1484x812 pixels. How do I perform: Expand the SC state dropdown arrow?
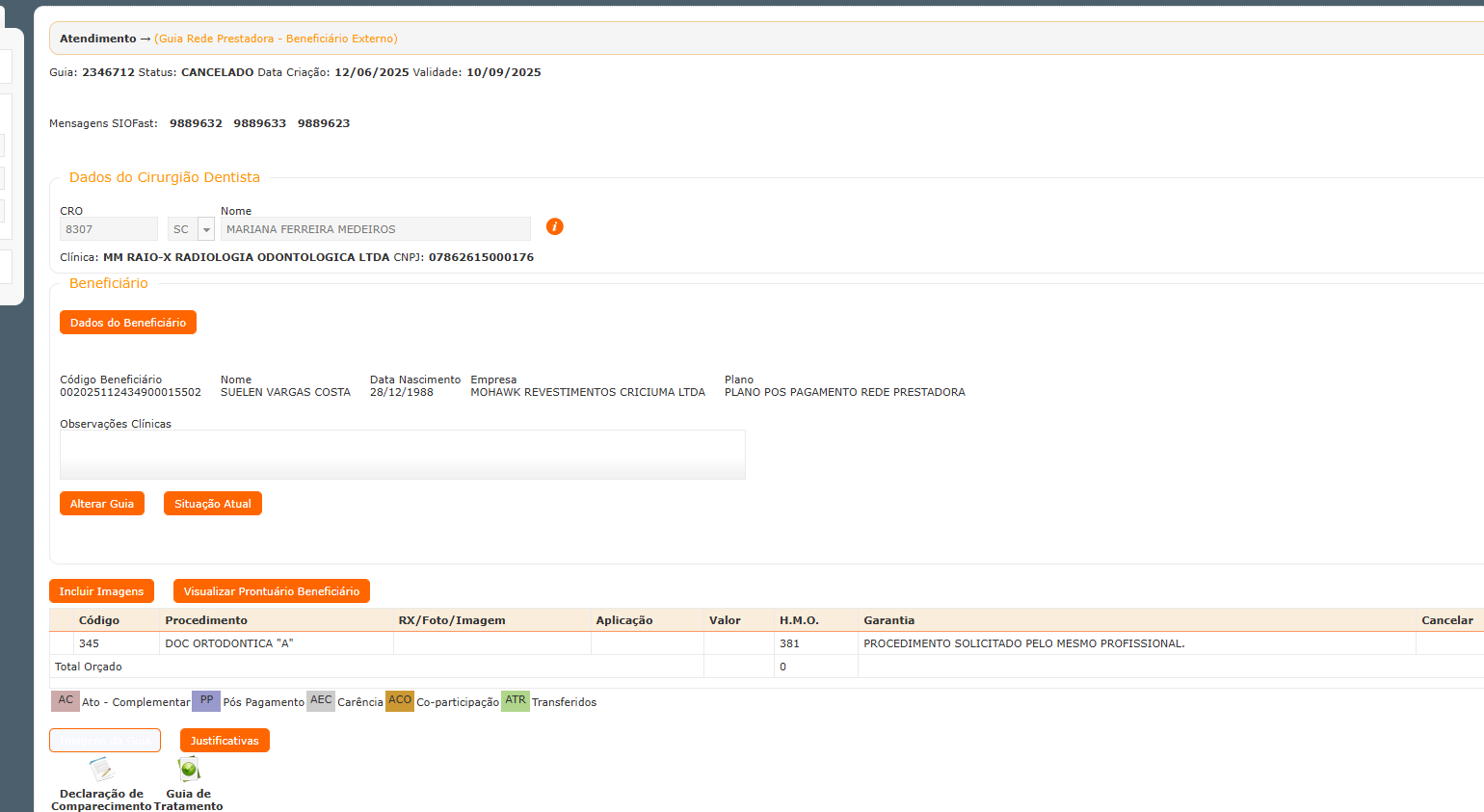pos(206,229)
